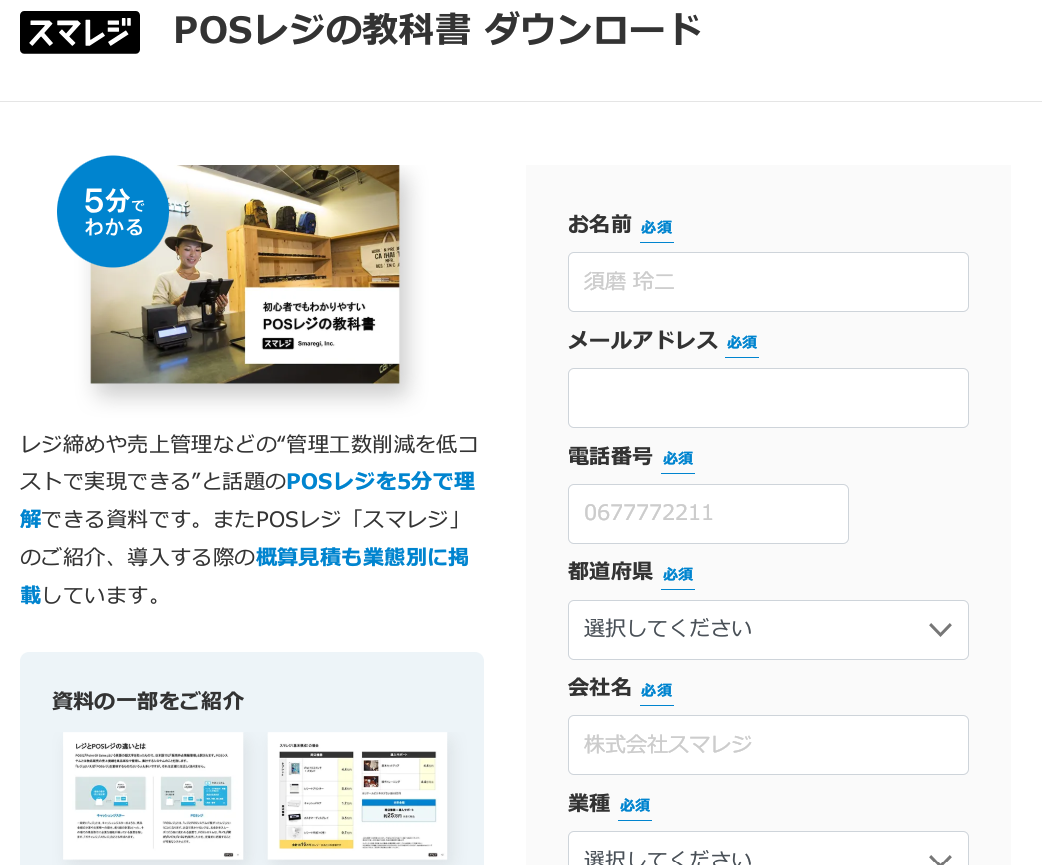Select the 電話番号 input field
This screenshot has height=865, width=1042.
point(707,514)
